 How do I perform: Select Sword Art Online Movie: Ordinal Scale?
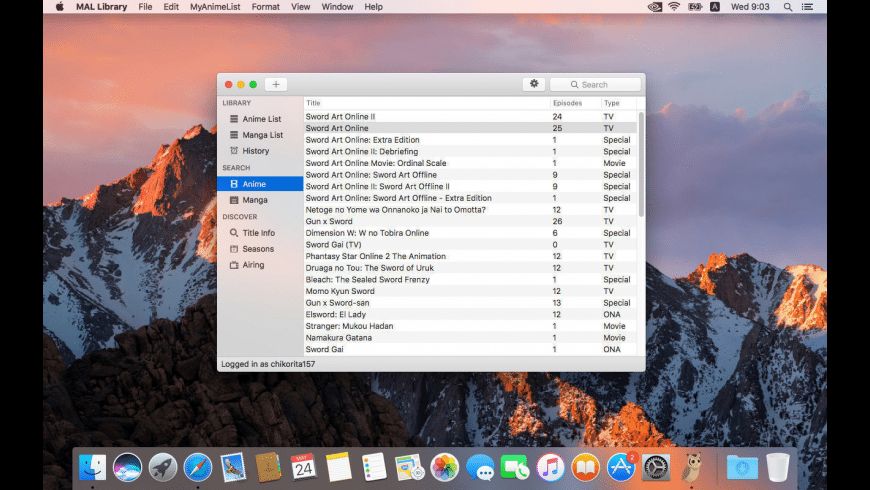tap(471, 163)
